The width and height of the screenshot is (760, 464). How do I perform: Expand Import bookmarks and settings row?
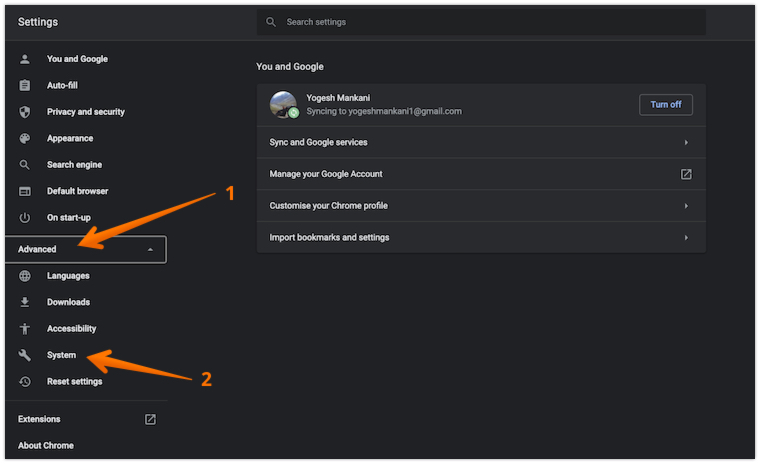point(686,238)
